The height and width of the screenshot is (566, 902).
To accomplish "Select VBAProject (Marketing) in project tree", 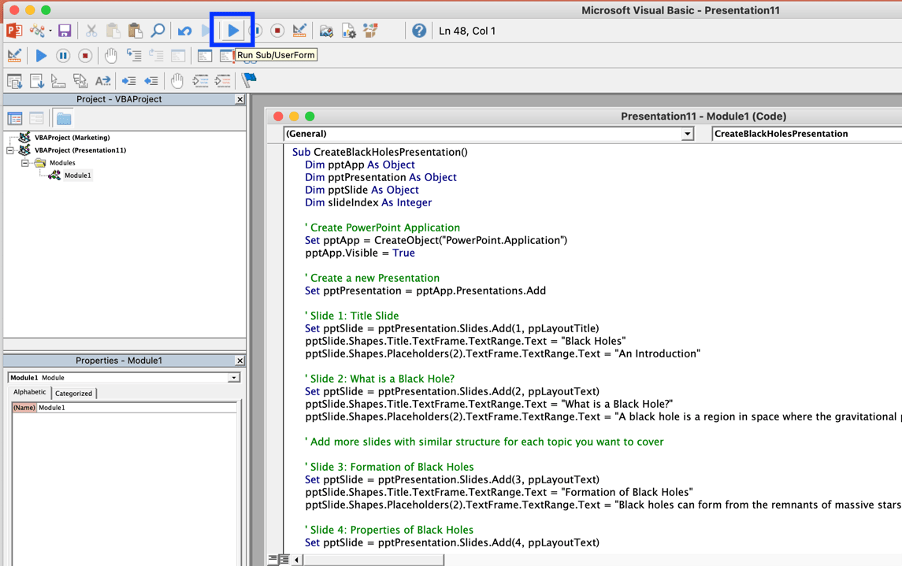I will 72,137.
